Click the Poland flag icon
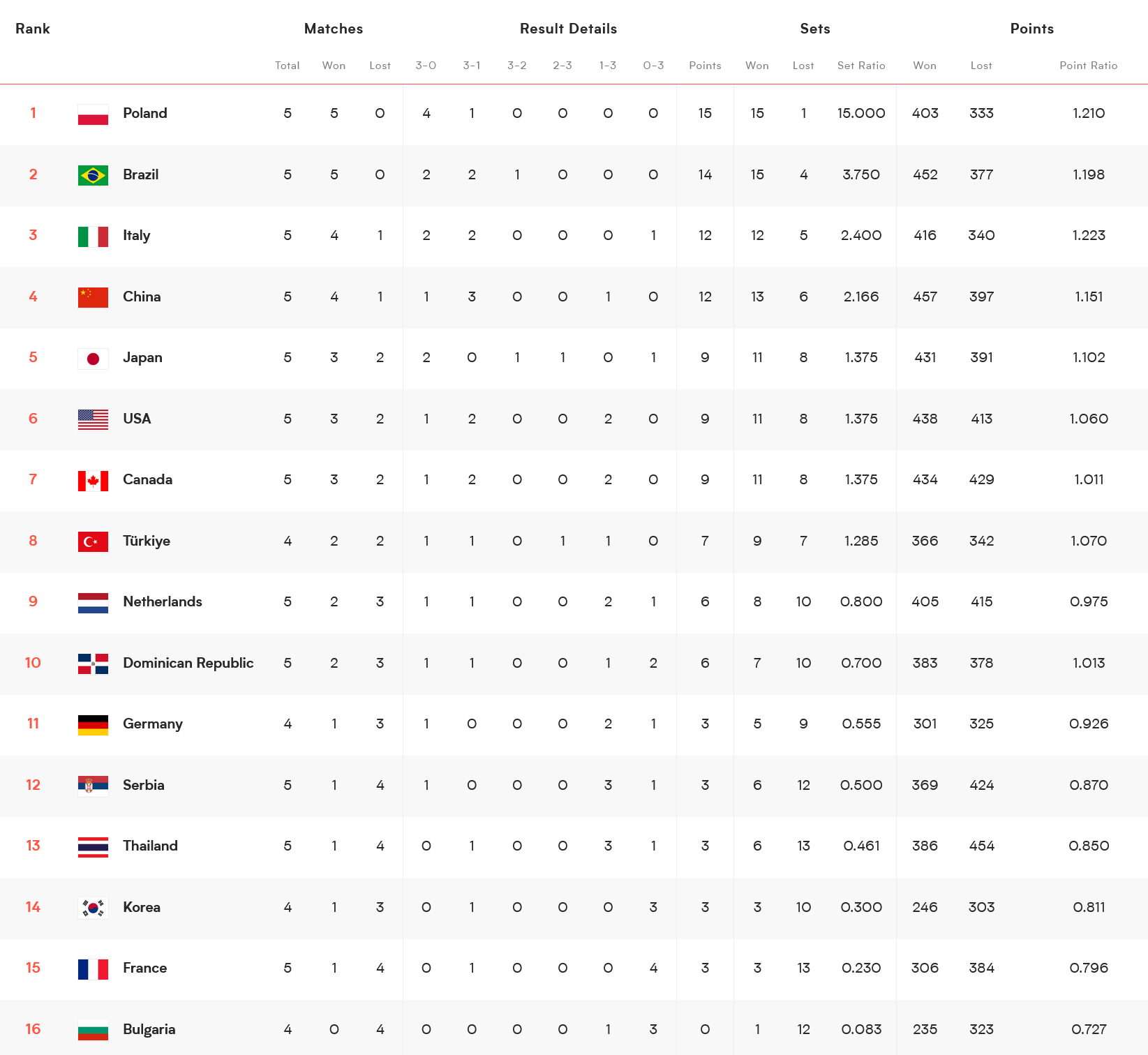This screenshot has height=1055, width=1148. pyautogui.click(x=93, y=114)
